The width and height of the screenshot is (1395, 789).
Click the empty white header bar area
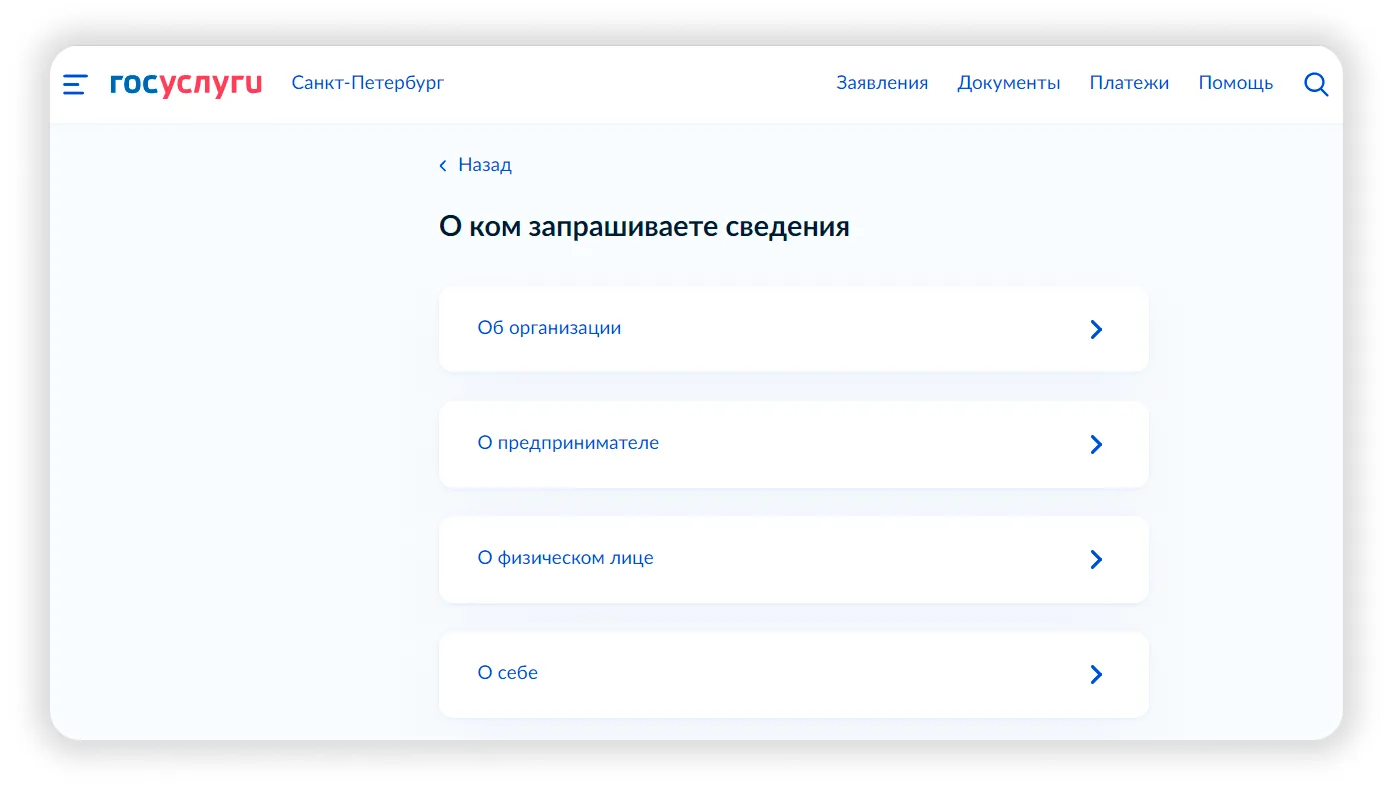[x=640, y=84]
